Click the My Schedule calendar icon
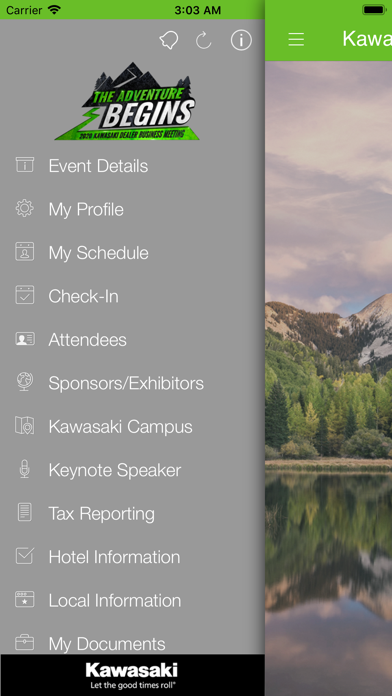The width and height of the screenshot is (392, 696). click(24, 252)
